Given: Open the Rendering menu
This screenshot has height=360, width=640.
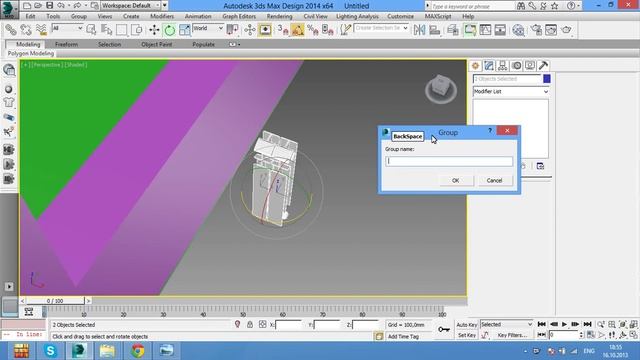Looking at the screenshot, I should coord(279,16).
